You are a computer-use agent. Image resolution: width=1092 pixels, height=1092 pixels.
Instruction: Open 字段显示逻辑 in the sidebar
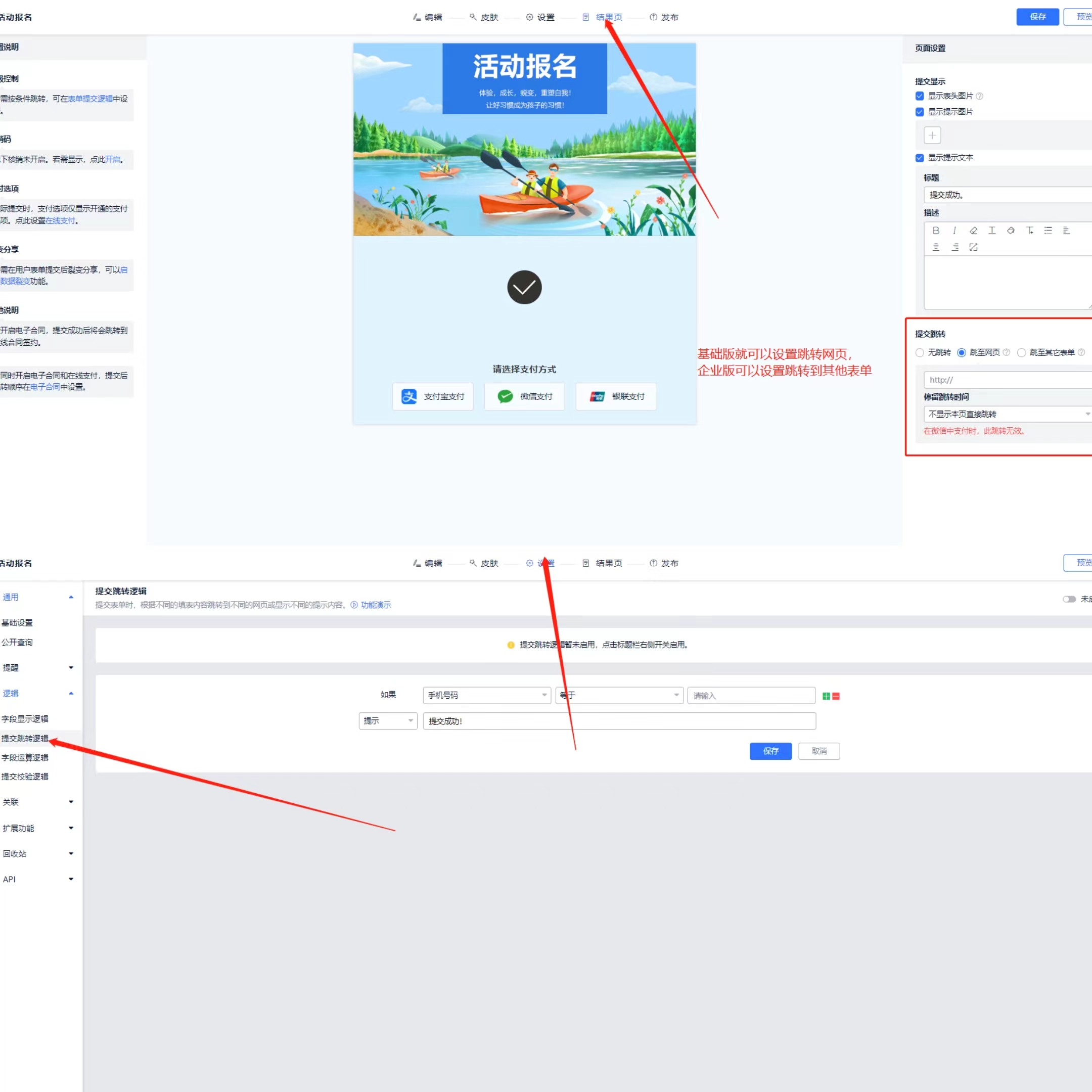25,719
